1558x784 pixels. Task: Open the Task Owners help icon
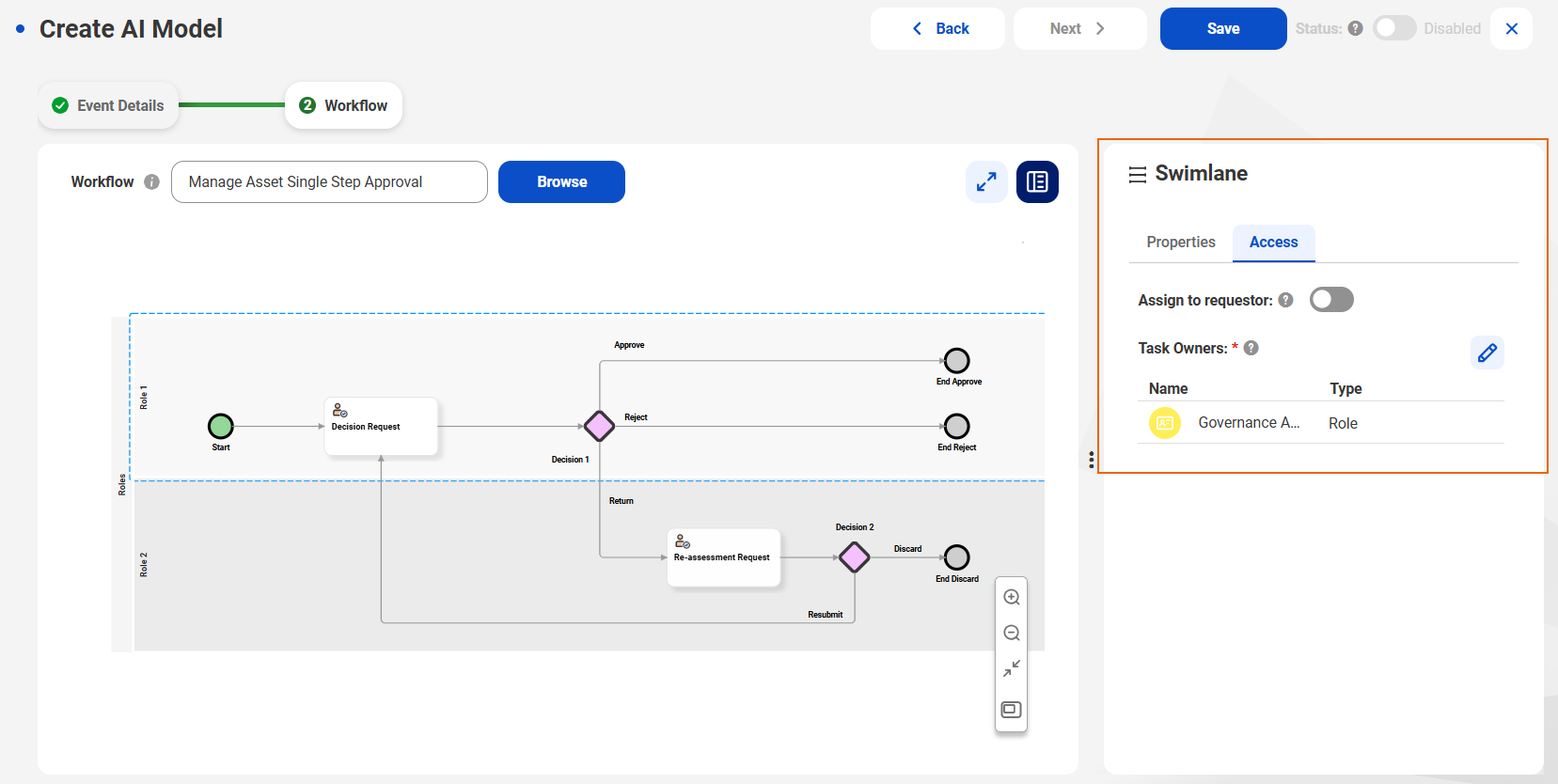click(x=1251, y=348)
